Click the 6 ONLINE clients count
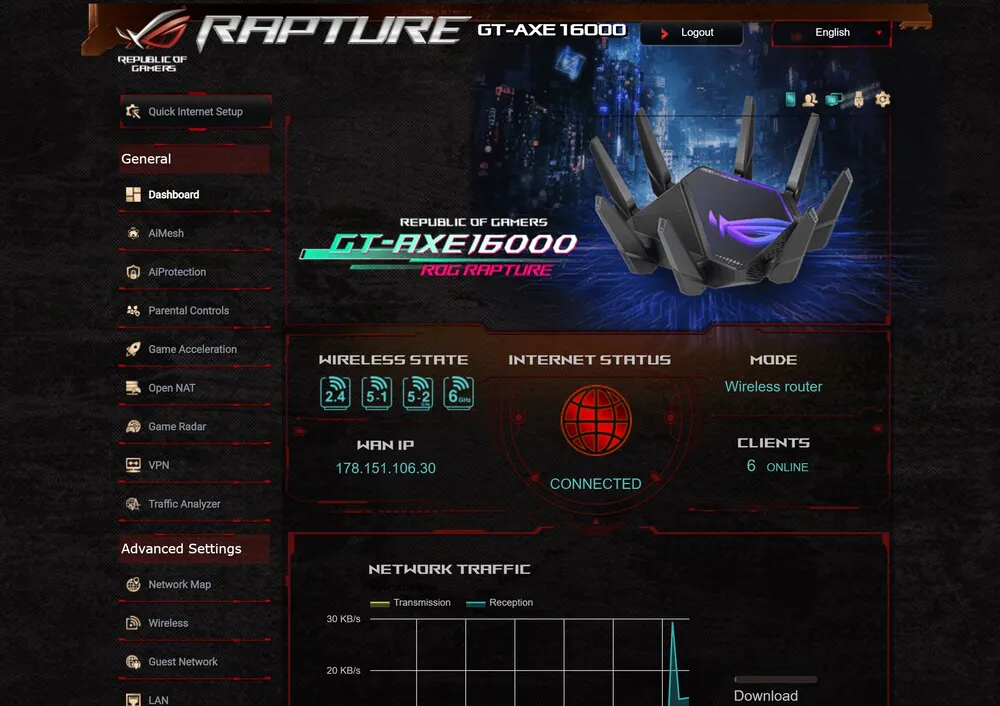Viewport: 1000px width, 706px height. (777, 466)
